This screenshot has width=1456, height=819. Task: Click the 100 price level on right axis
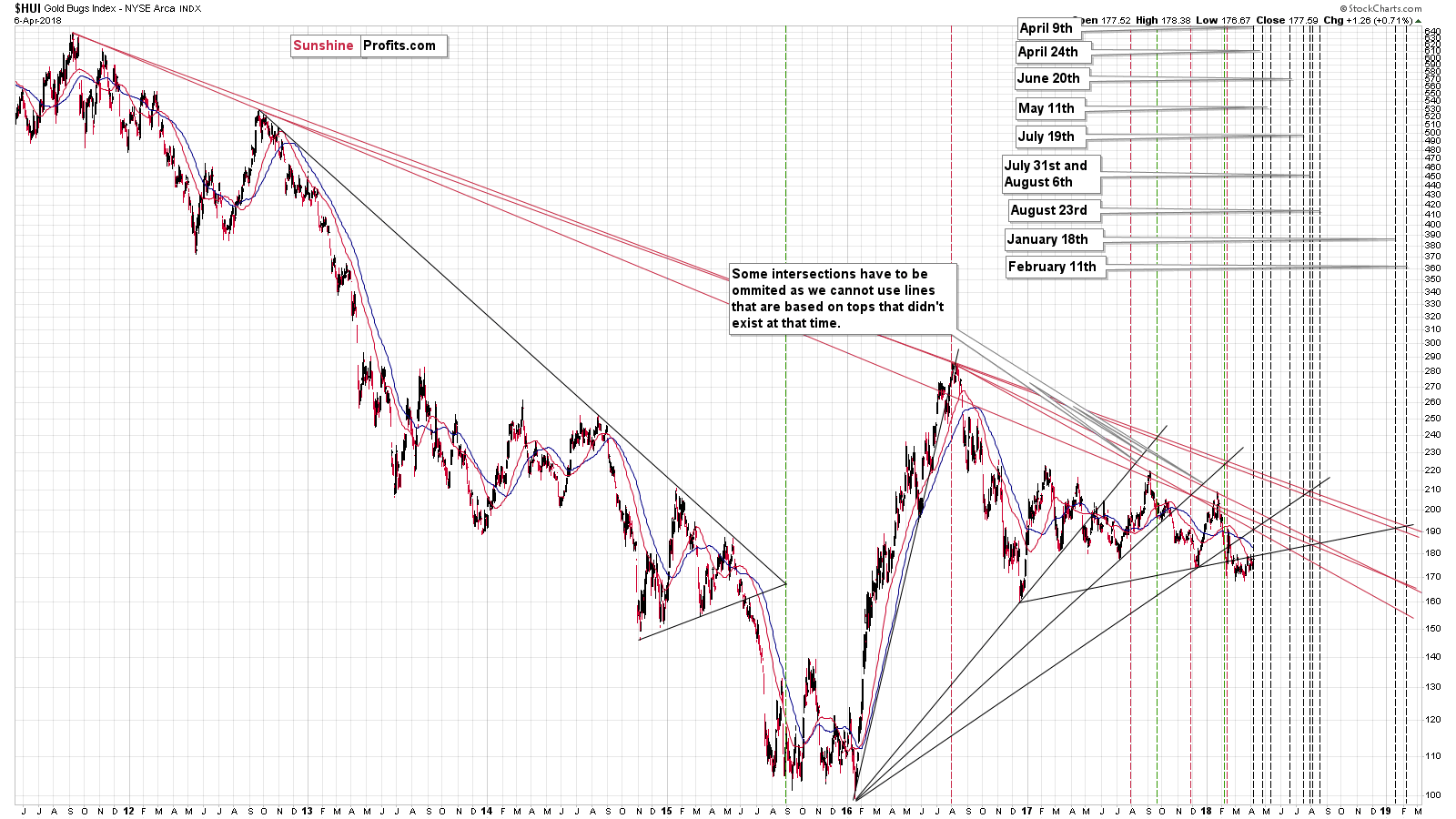point(1433,795)
